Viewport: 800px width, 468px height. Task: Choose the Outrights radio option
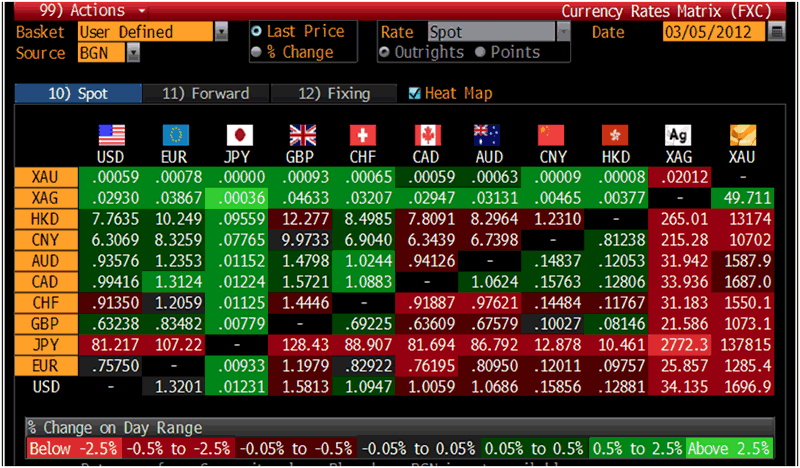point(387,52)
